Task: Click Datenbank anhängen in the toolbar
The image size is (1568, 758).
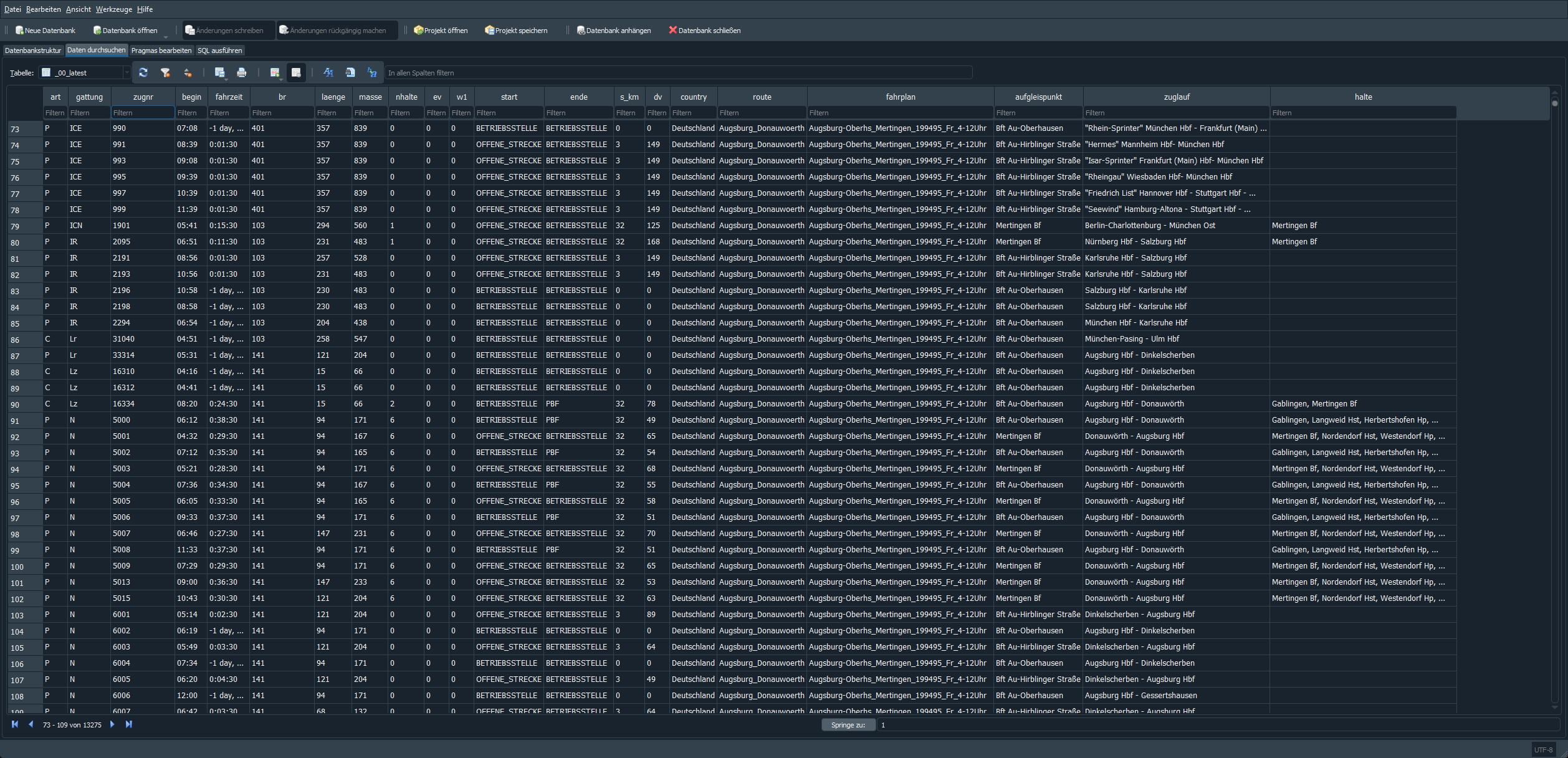Action: click(614, 31)
